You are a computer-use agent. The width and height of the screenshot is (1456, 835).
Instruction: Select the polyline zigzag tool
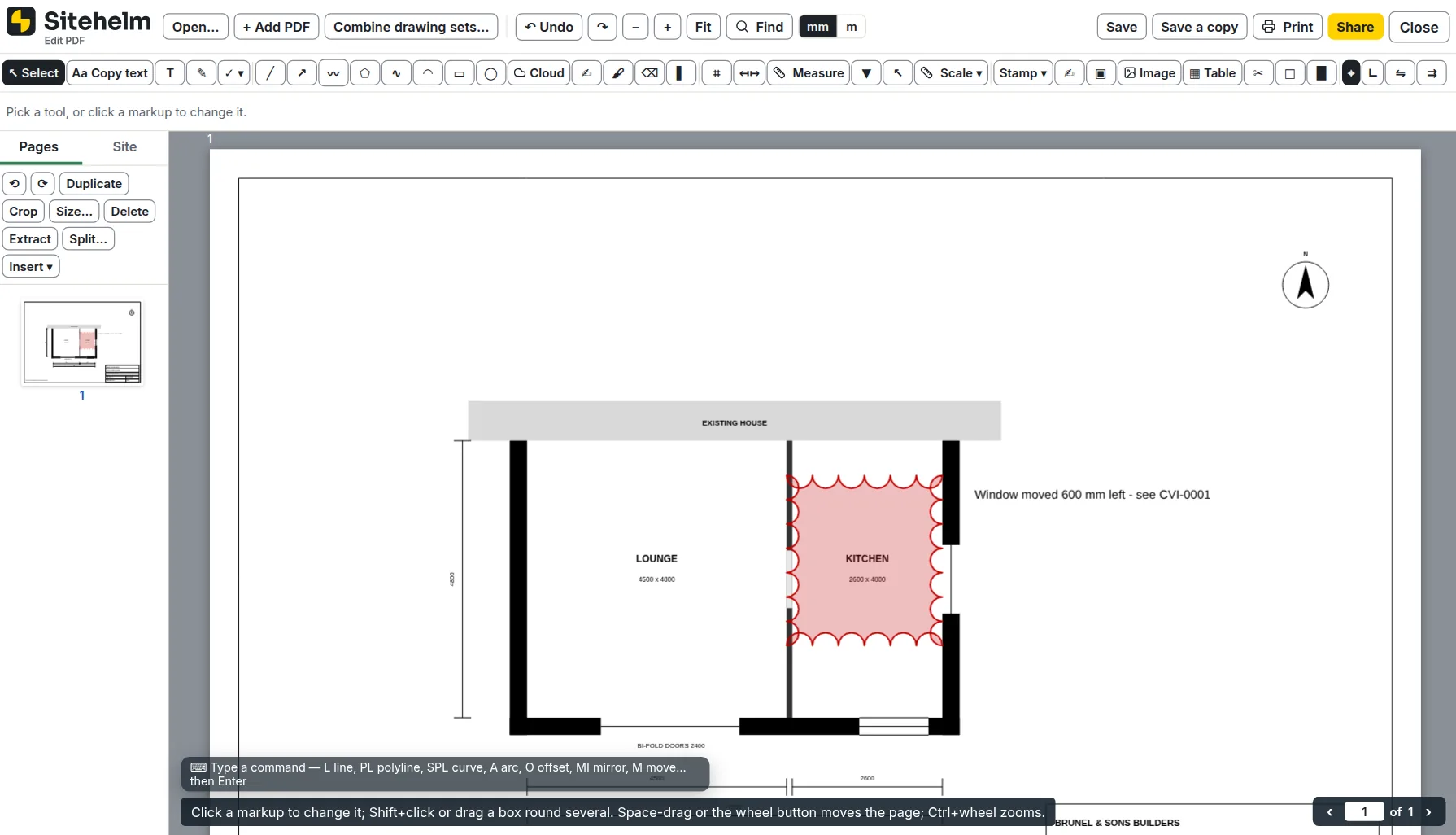tap(333, 73)
